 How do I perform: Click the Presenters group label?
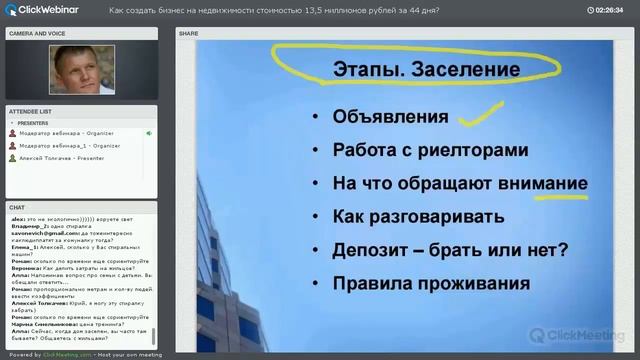click(x=33, y=123)
